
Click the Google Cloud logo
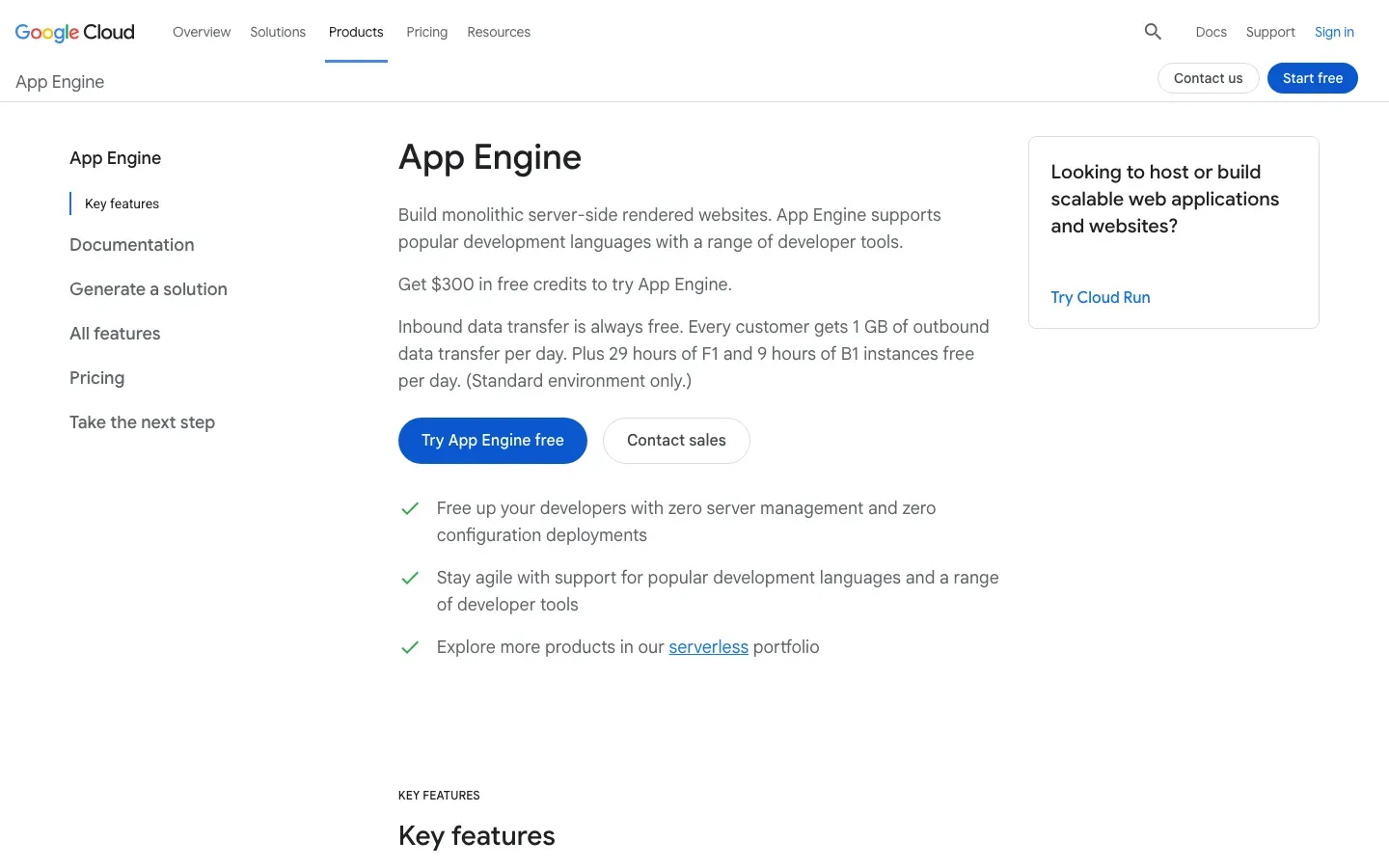click(x=74, y=32)
